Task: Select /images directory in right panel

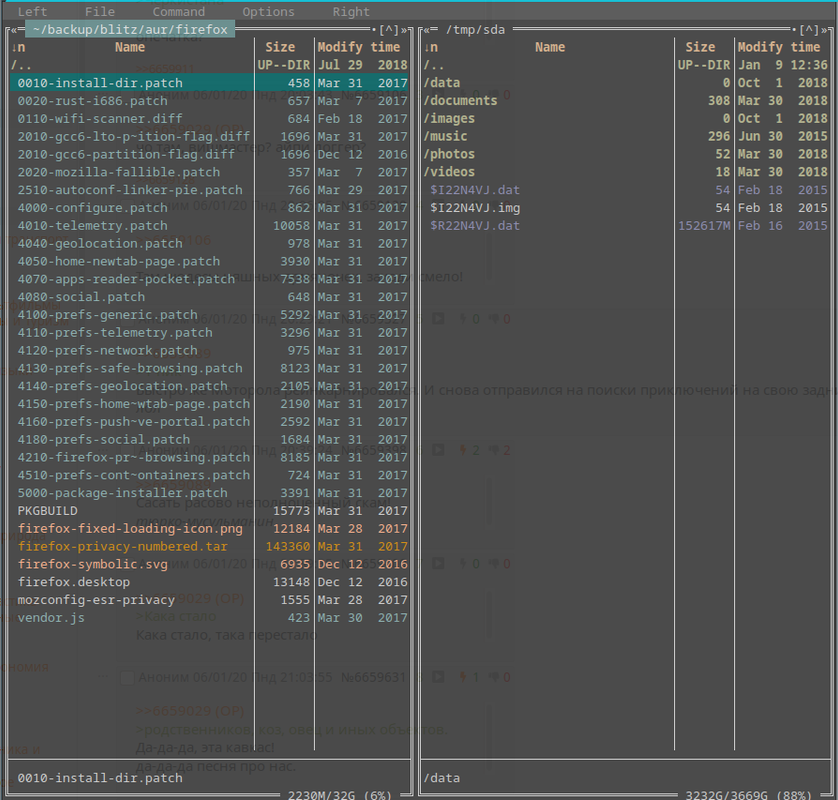Action: pyautogui.click(x=625, y=118)
